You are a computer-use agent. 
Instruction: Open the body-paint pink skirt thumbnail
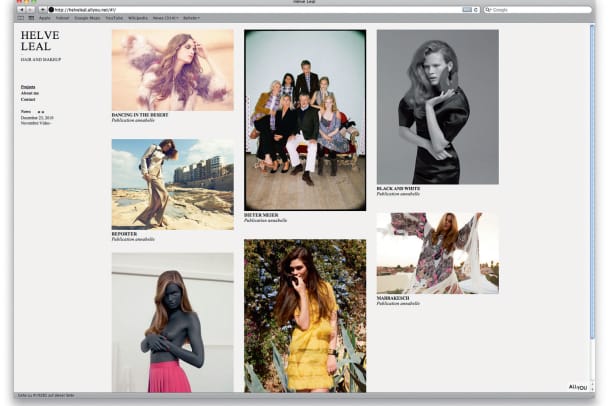tap(173, 322)
